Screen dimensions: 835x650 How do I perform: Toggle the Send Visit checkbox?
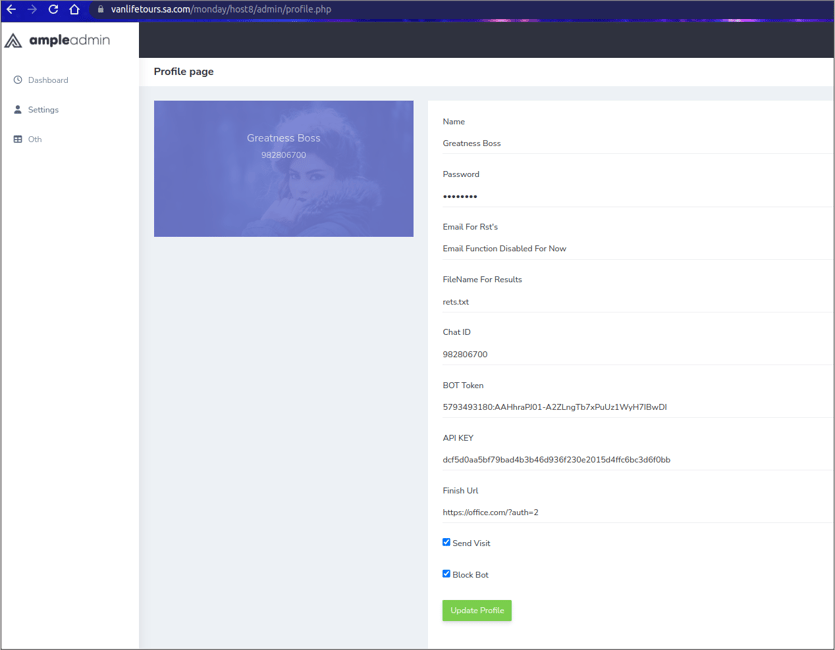point(446,542)
